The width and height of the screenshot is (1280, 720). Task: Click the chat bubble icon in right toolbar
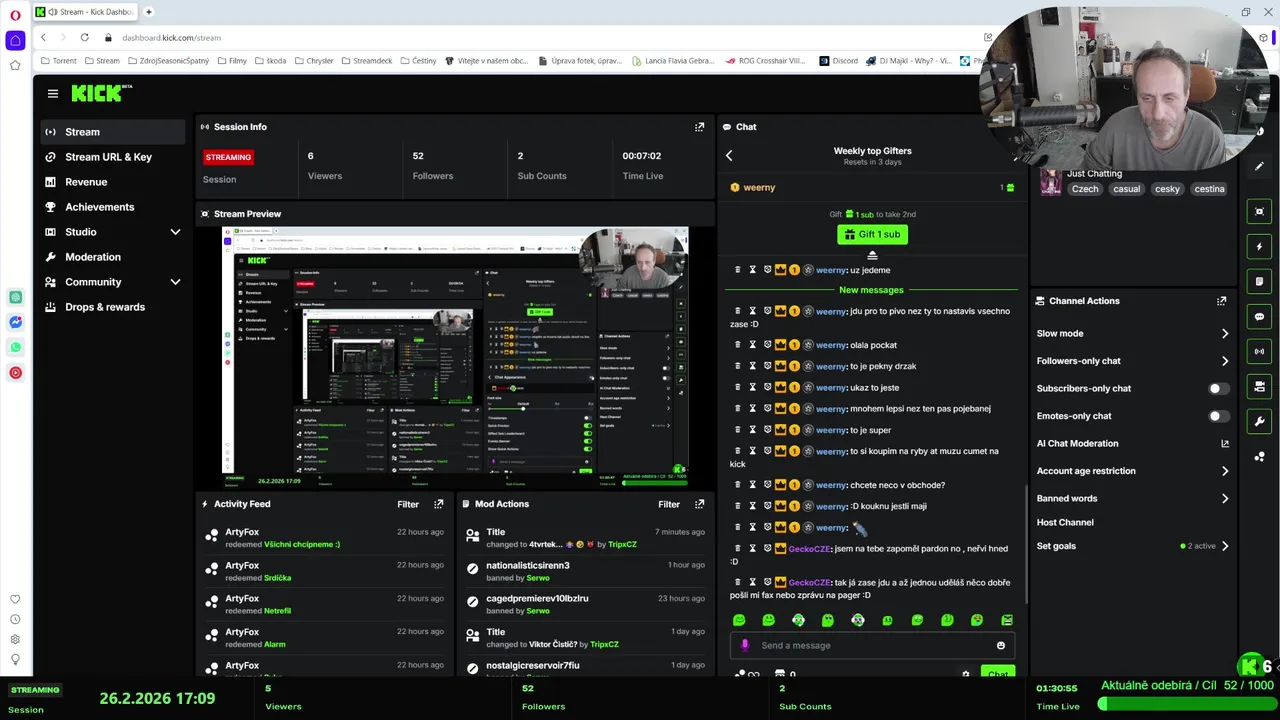point(1259,317)
